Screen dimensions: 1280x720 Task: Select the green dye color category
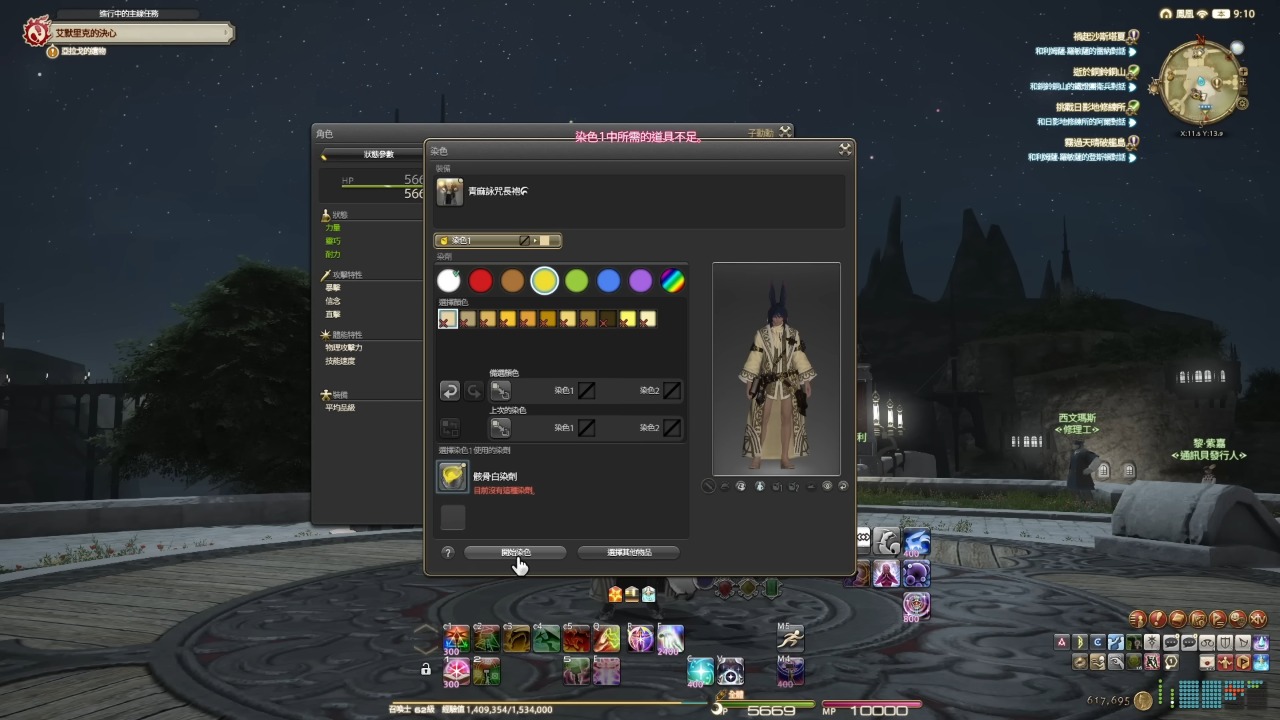click(x=576, y=281)
